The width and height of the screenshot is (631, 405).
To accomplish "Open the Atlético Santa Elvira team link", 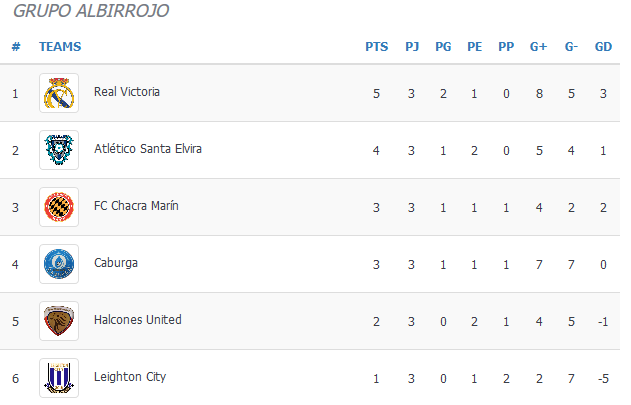I will pyautogui.click(x=148, y=149).
